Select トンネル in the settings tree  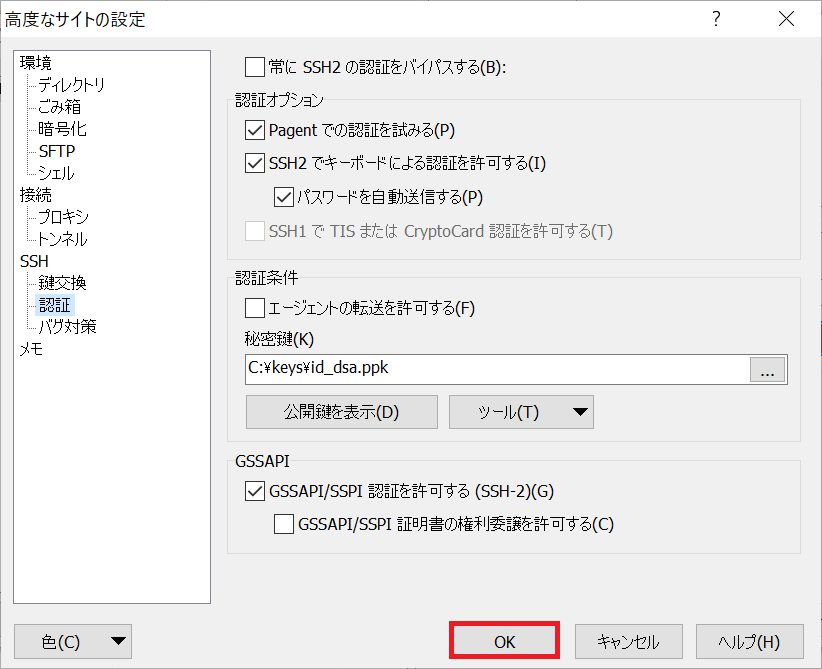tap(63, 239)
